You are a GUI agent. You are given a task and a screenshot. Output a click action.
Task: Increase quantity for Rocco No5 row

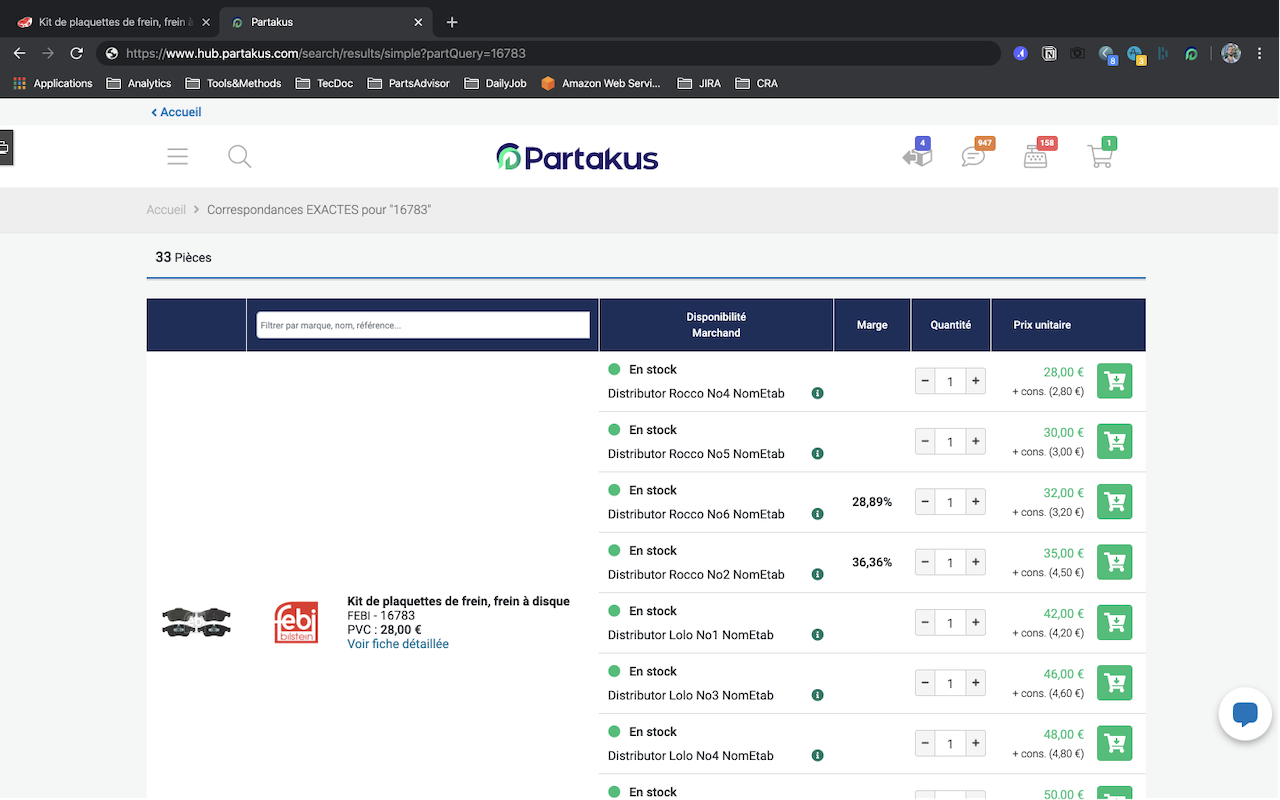pos(975,441)
